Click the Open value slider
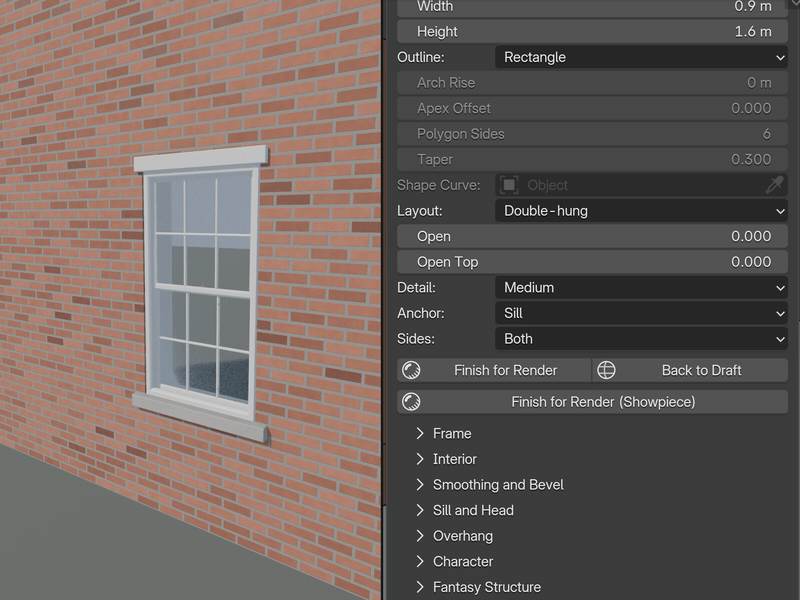The image size is (800, 600). point(592,236)
